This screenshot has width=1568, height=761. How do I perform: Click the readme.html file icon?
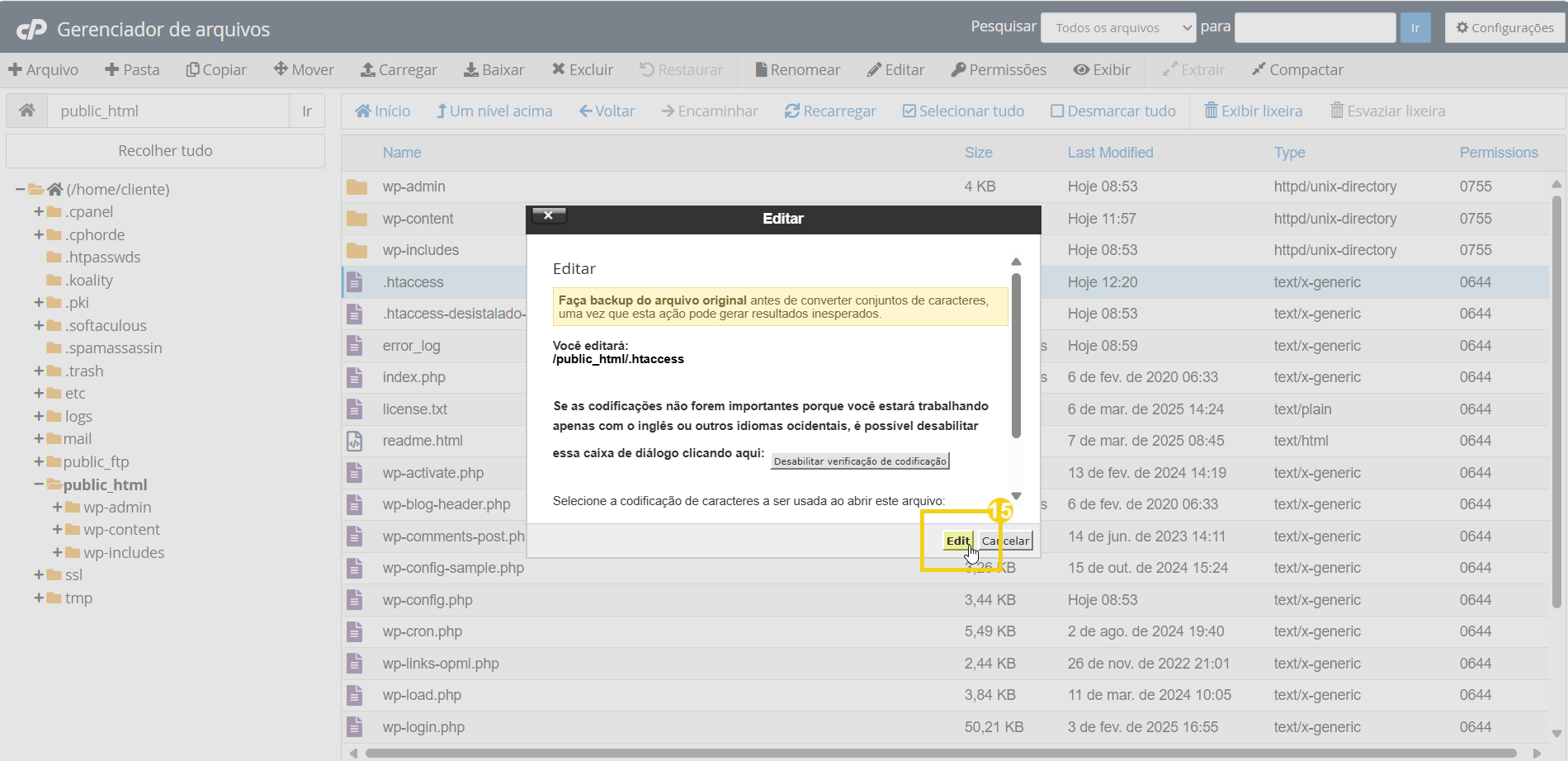pyautogui.click(x=355, y=442)
